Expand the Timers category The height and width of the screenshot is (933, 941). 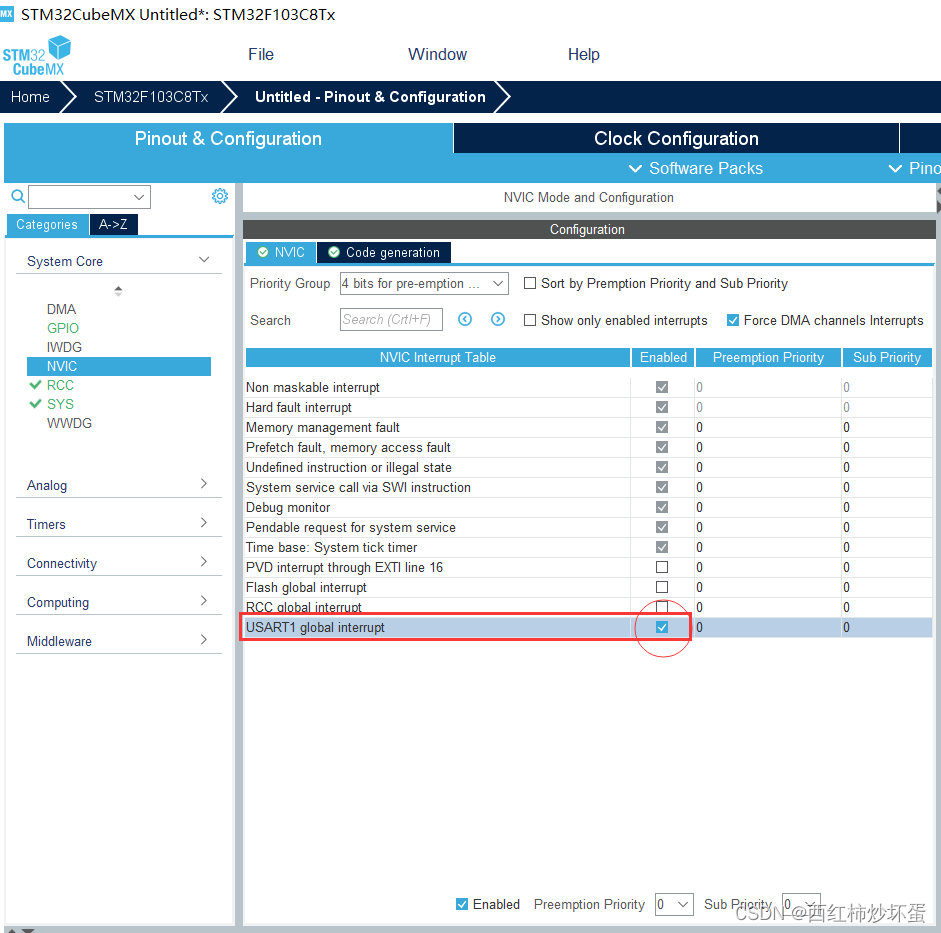coord(203,523)
